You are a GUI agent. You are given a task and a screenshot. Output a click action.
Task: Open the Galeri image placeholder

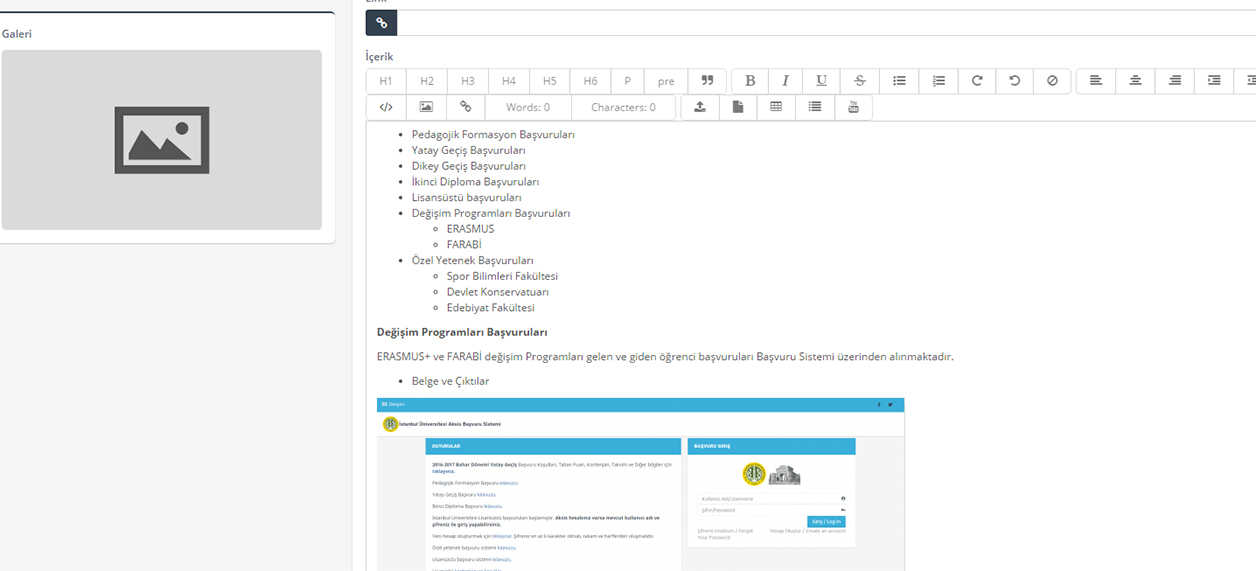point(162,140)
